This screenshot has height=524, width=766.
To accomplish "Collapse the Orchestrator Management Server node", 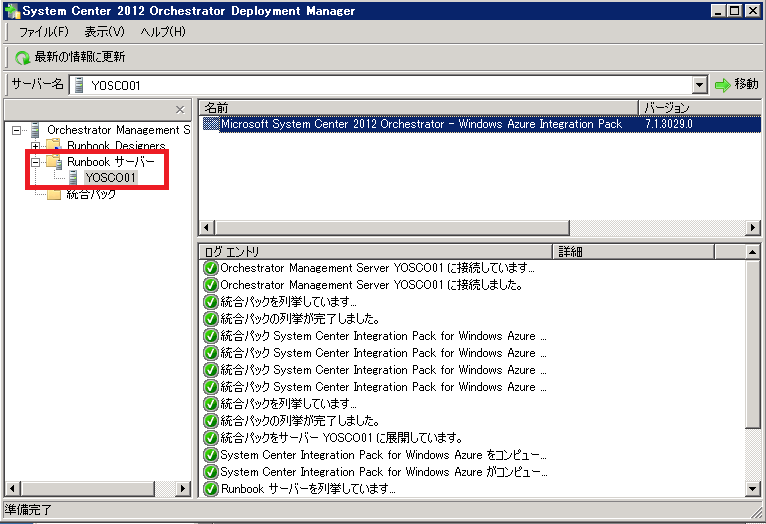I will (17, 130).
